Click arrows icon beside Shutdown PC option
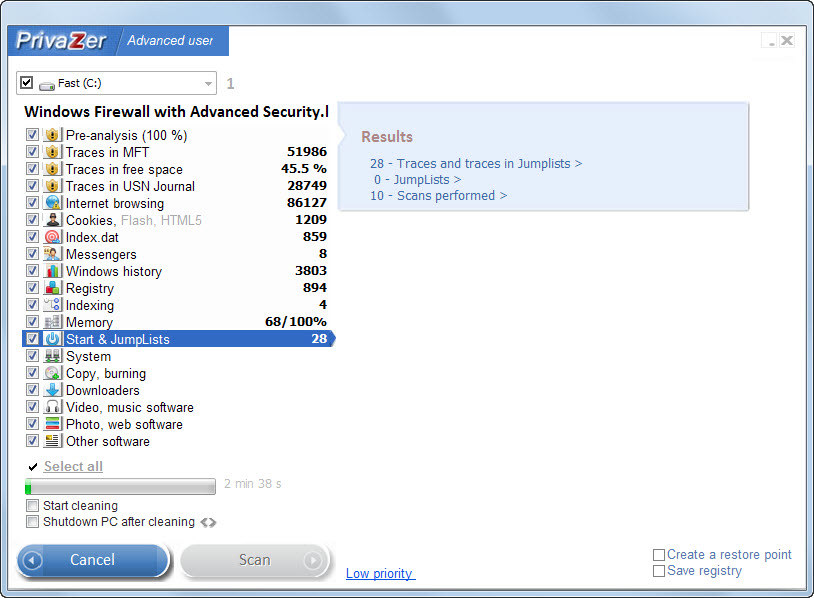This screenshot has width=814, height=598. (208, 523)
